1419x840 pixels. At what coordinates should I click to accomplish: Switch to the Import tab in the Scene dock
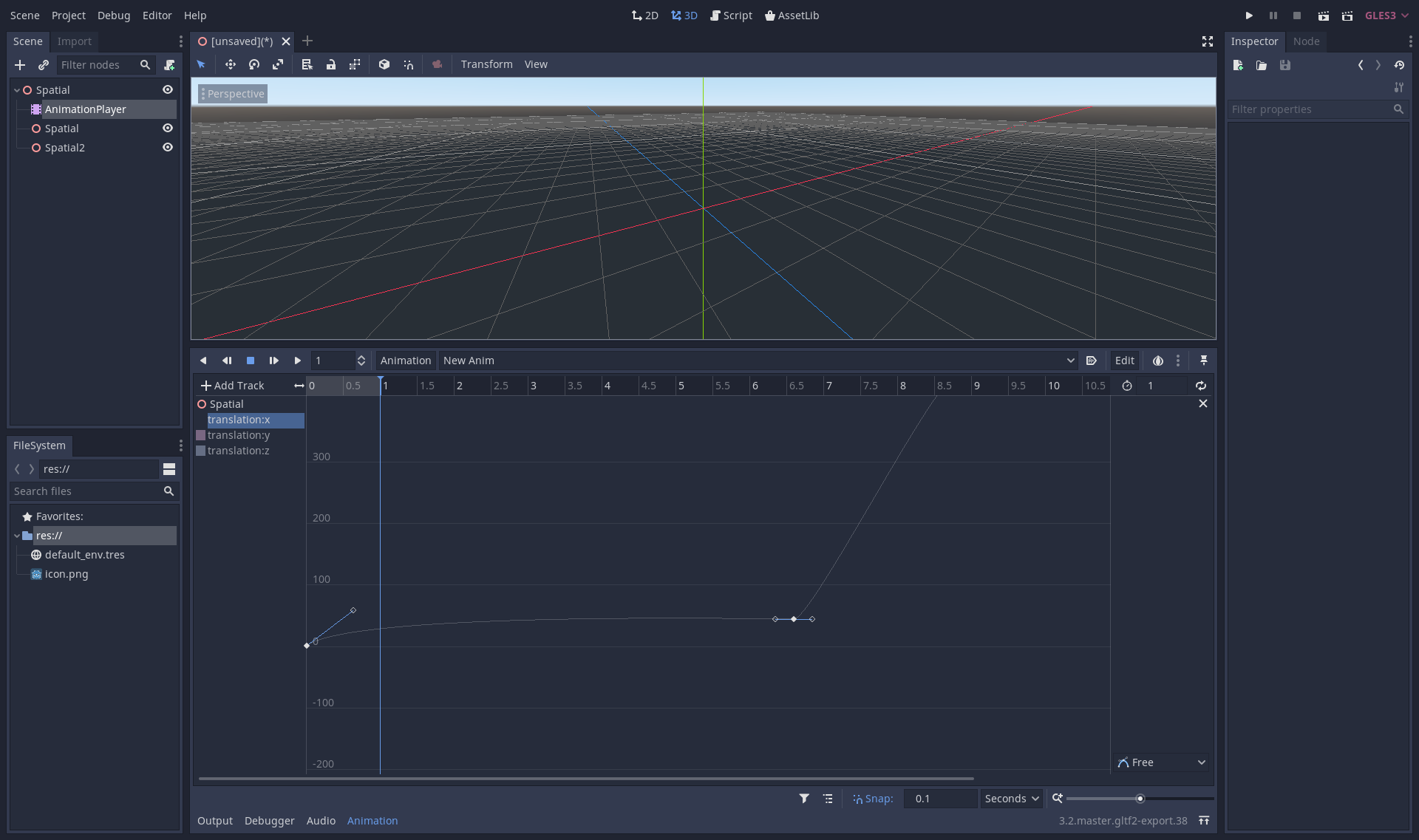pyautogui.click(x=74, y=41)
